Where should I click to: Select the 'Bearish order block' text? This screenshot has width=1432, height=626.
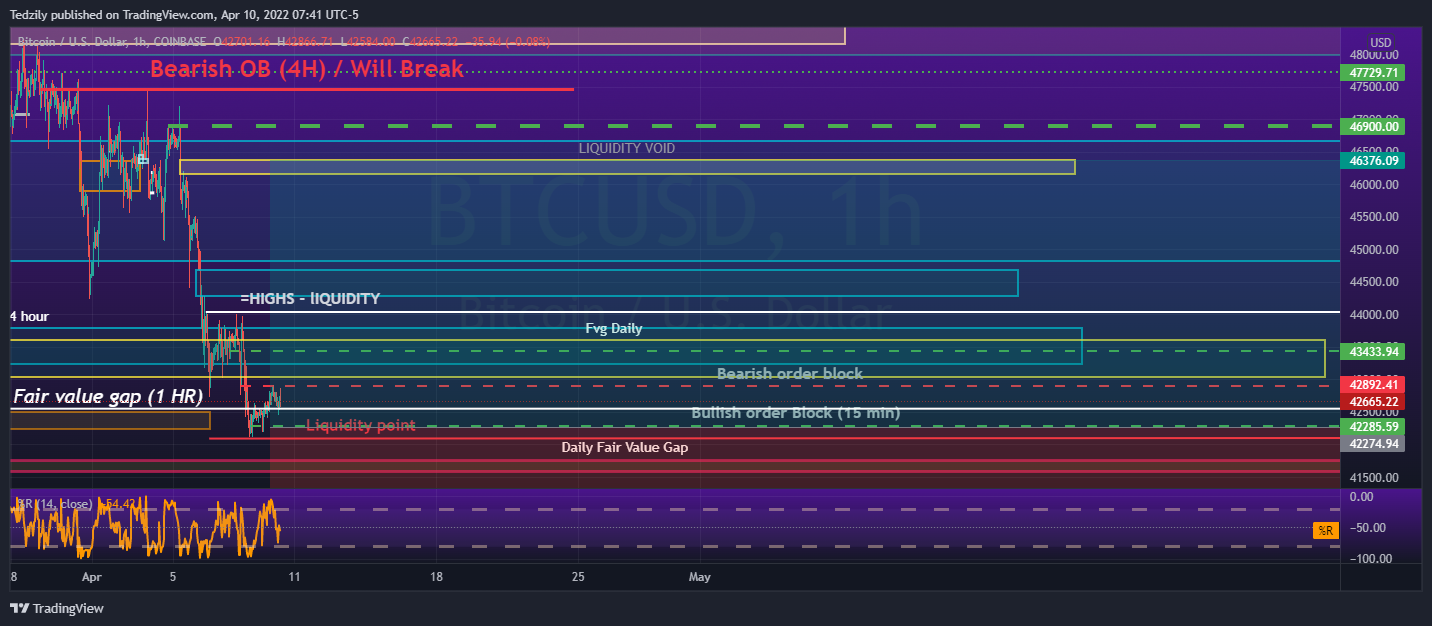point(789,373)
